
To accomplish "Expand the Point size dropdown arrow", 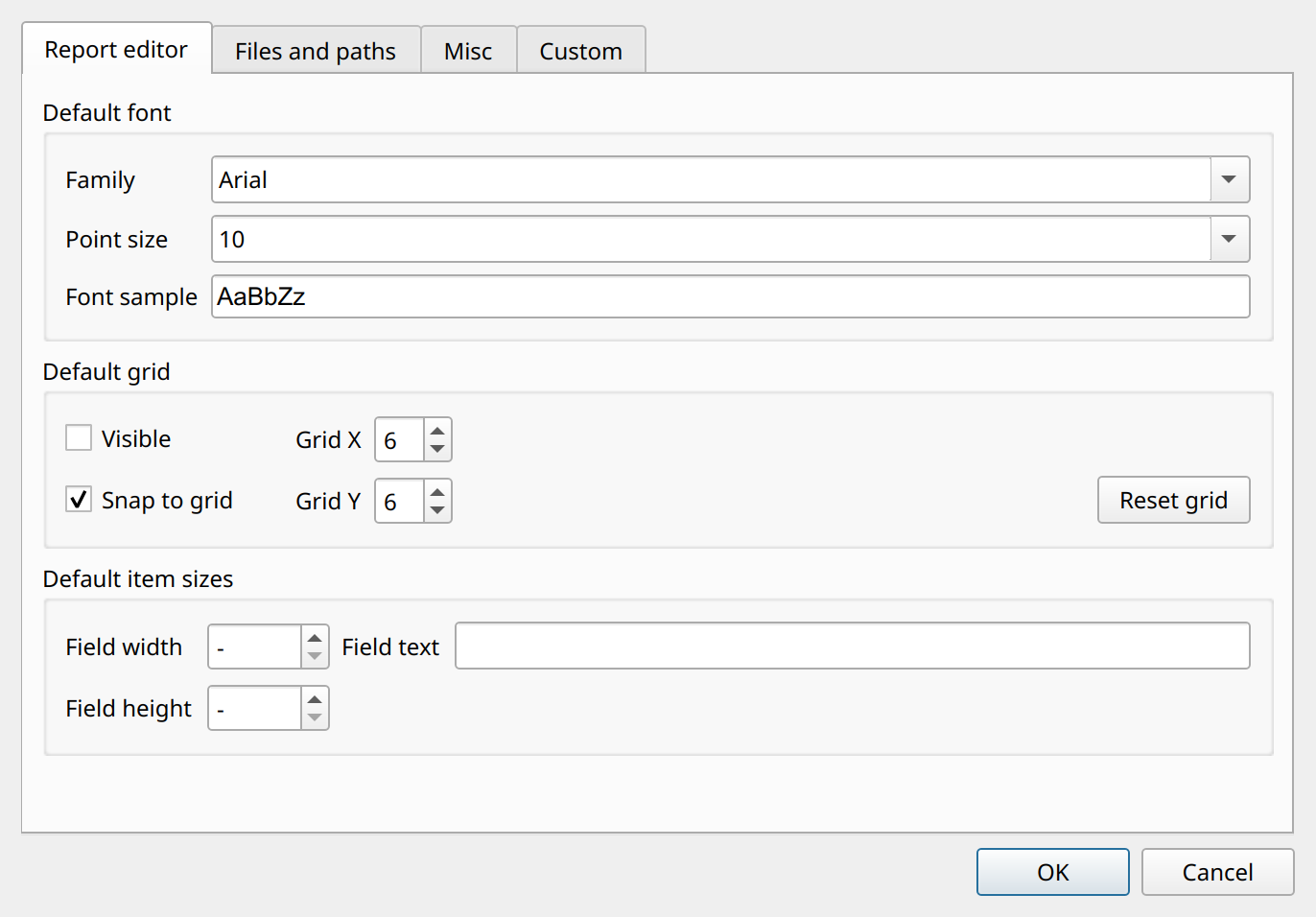I will pyautogui.click(x=1229, y=239).
